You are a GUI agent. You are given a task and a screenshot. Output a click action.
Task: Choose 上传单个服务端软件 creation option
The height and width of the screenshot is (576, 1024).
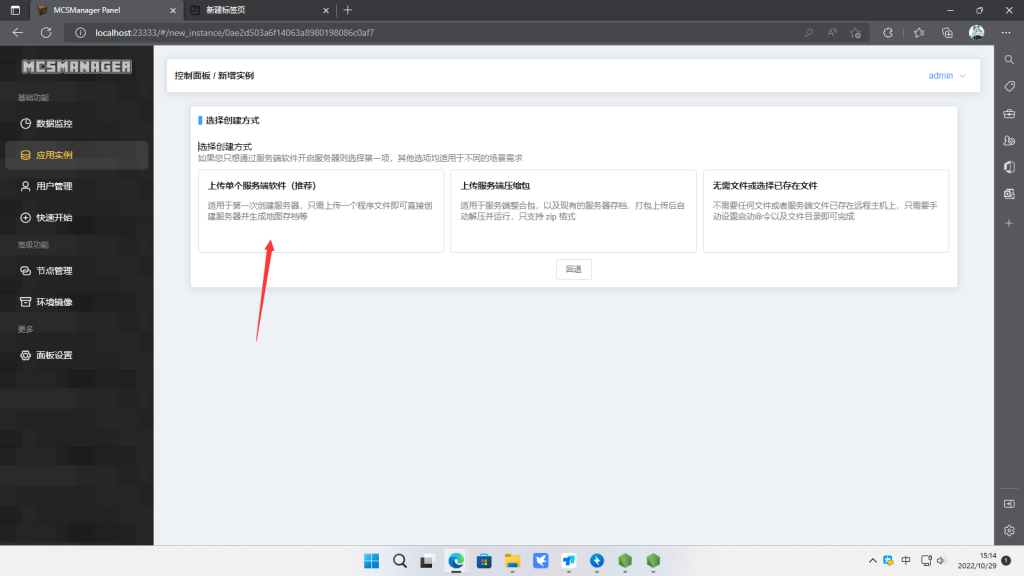pyautogui.click(x=320, y=210)
